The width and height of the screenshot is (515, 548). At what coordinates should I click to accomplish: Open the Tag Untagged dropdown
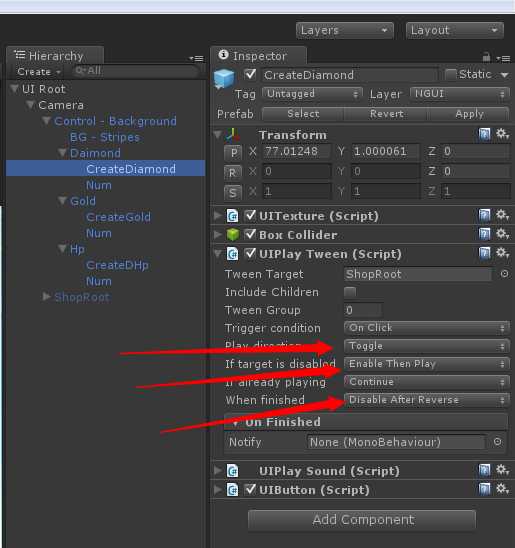[312, 94]
